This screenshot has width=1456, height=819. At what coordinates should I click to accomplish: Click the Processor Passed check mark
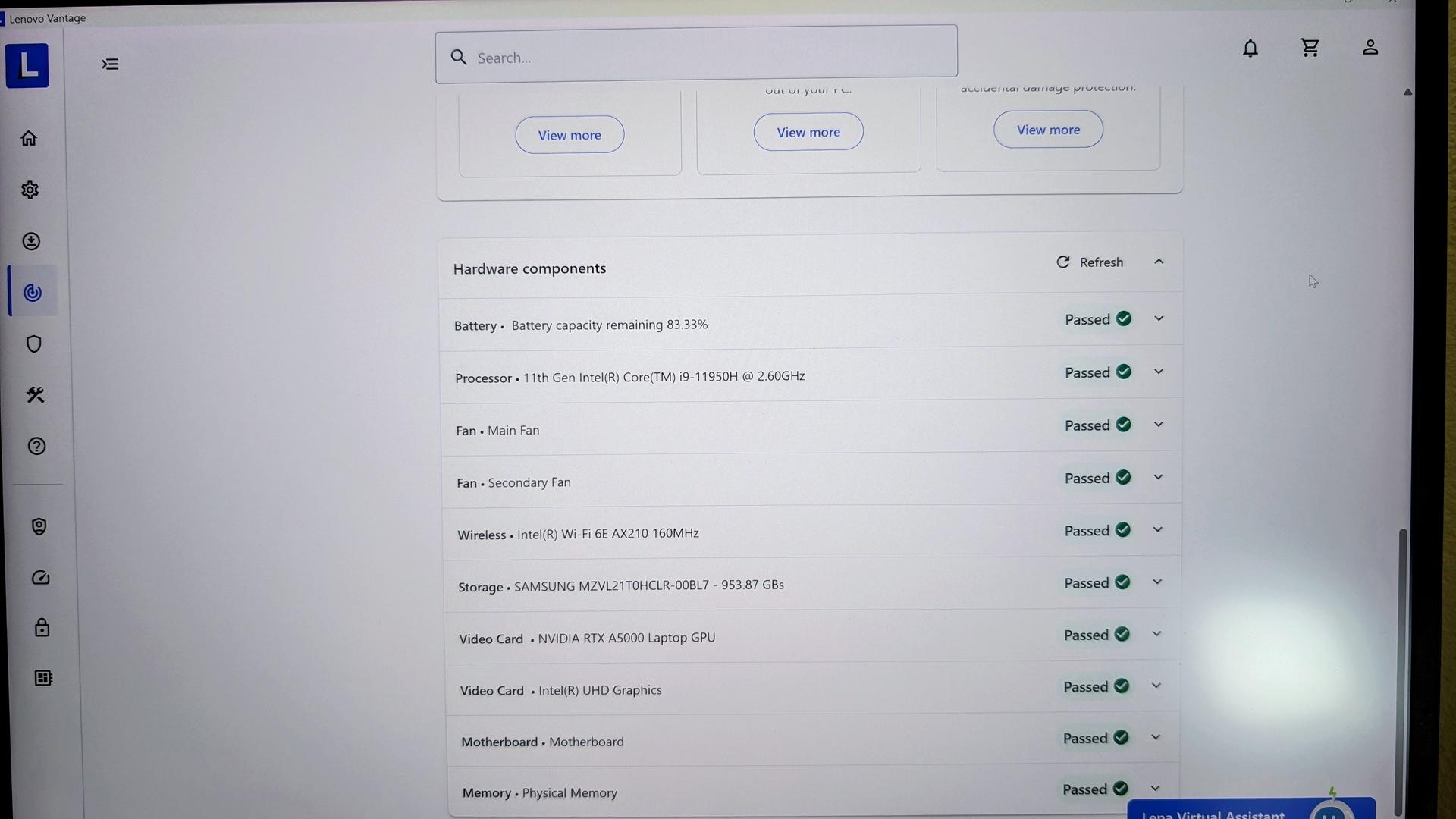point(1124,372)
